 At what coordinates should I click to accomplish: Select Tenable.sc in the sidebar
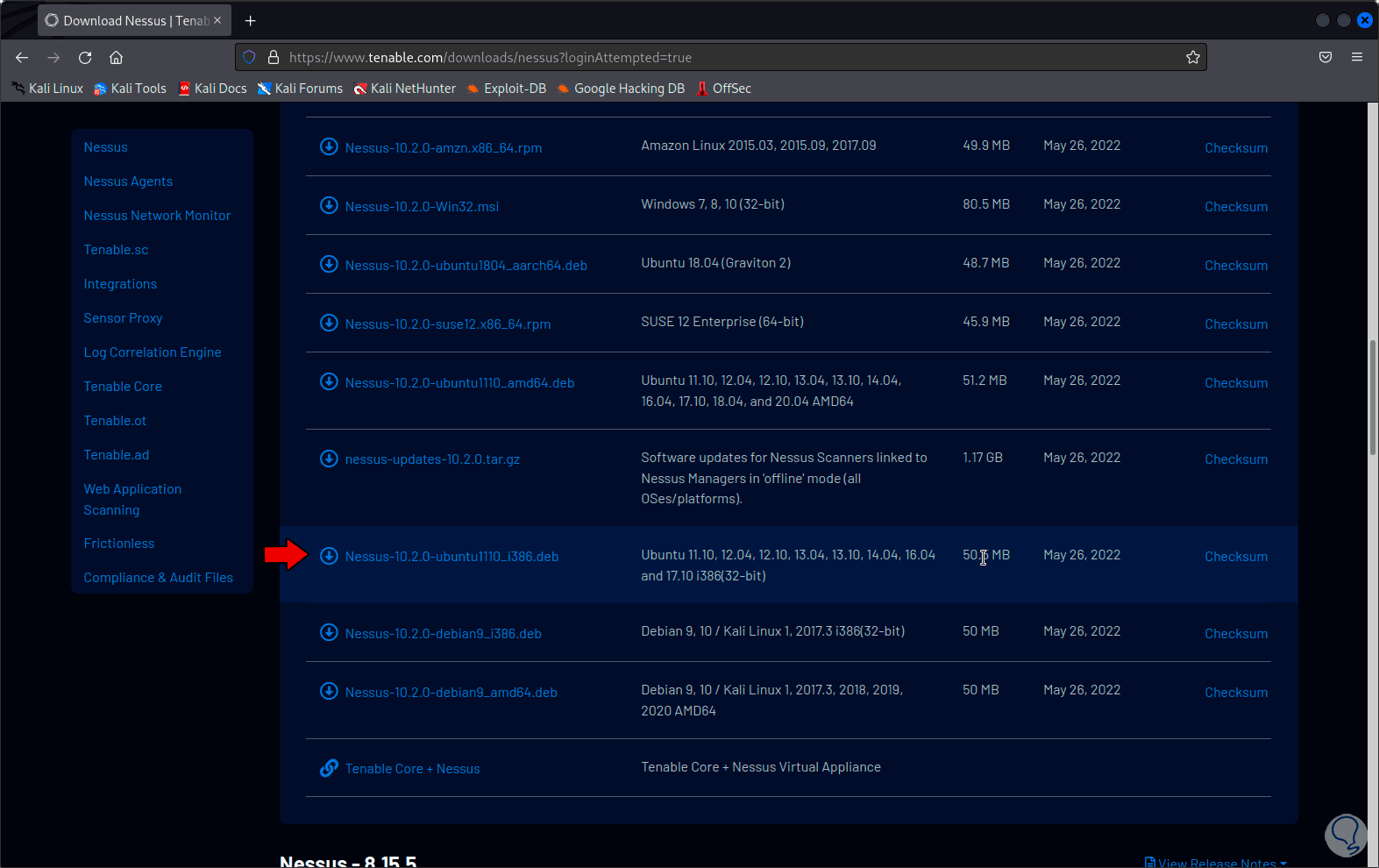click(116, 250)
